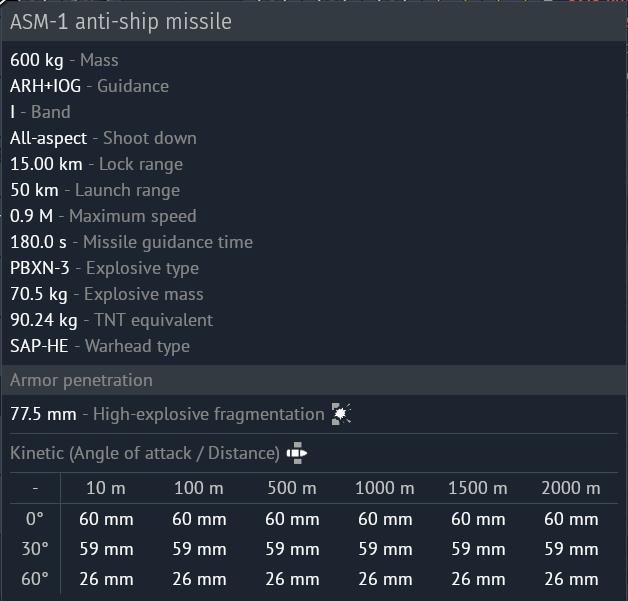Click the high-explosive fragmentation explosion icon

click(341, 414)
